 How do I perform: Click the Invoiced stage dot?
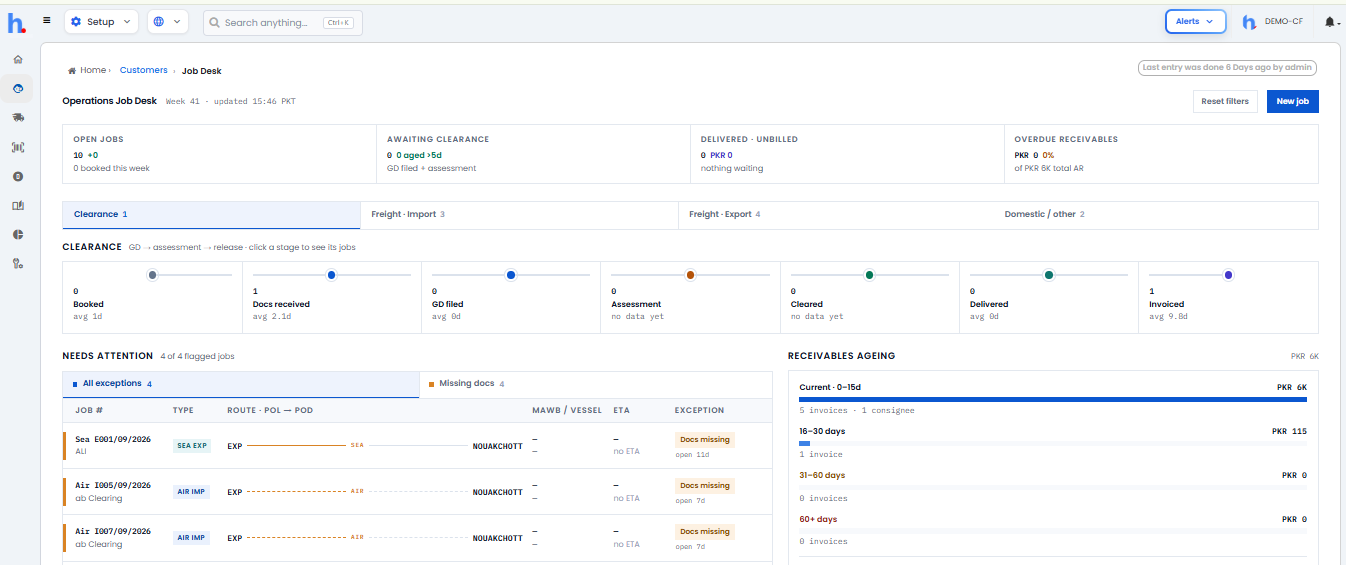(x=1228, y=275)
